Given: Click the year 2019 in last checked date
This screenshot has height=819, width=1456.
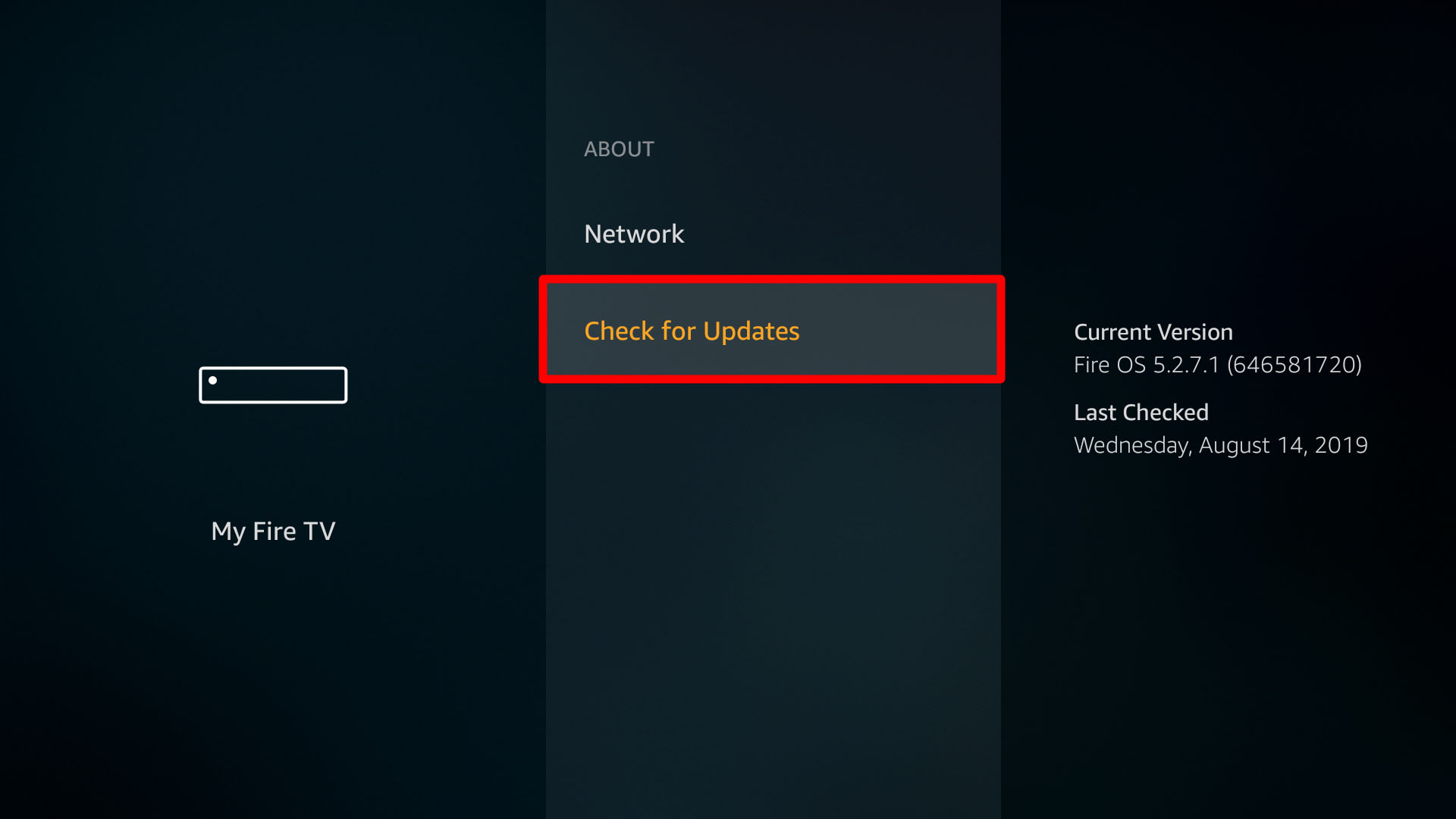Looking at the screenshot, I should coord(1341,445).
